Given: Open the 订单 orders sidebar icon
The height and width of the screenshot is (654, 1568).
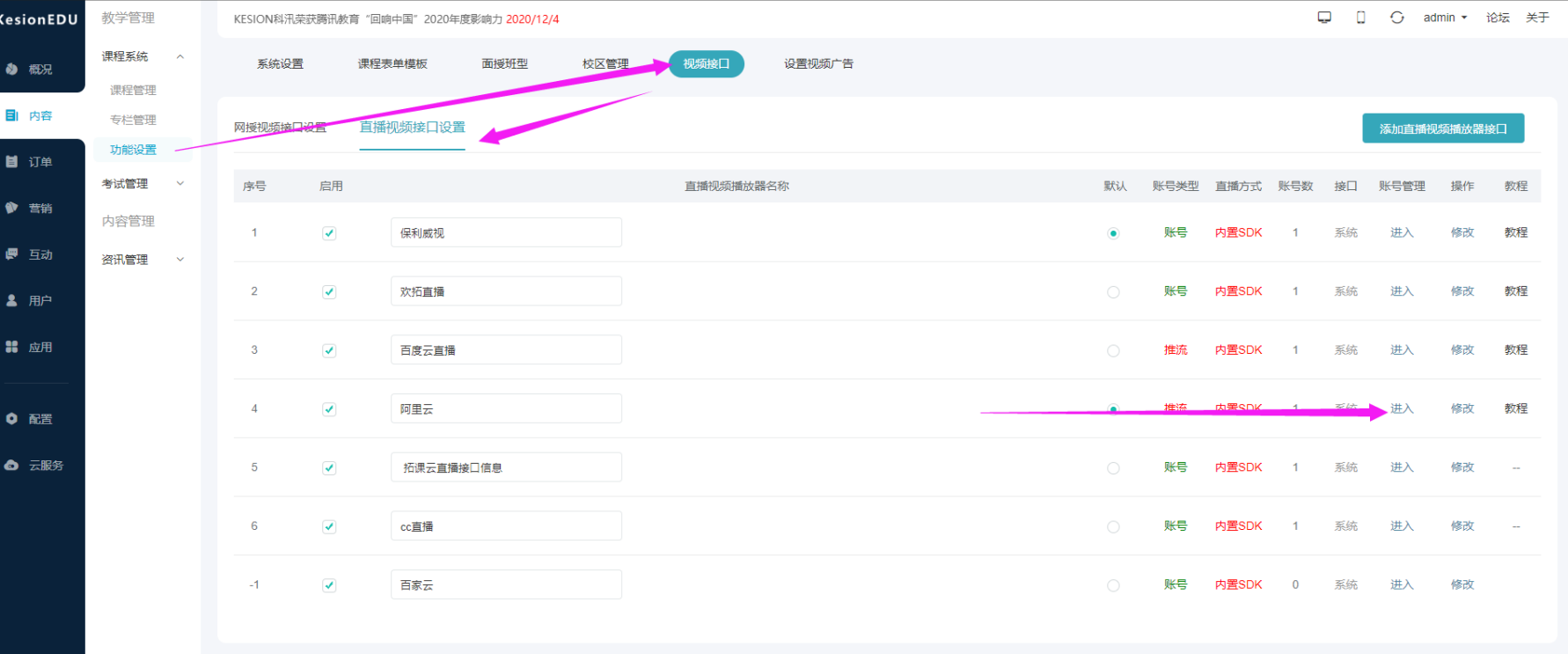Looking at the screenshot, I should click(12, 162).
